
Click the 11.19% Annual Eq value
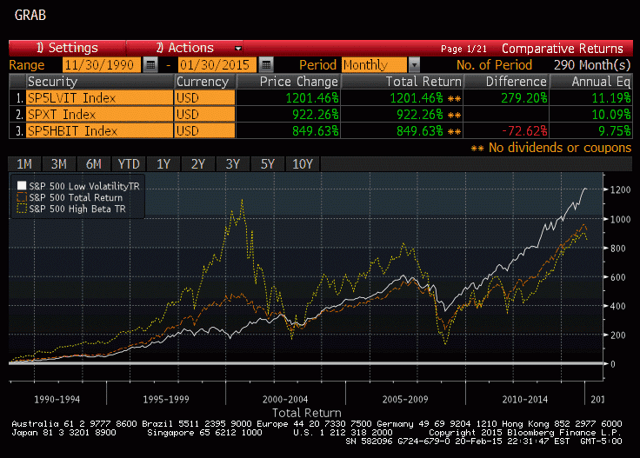(x=611, y=98)
